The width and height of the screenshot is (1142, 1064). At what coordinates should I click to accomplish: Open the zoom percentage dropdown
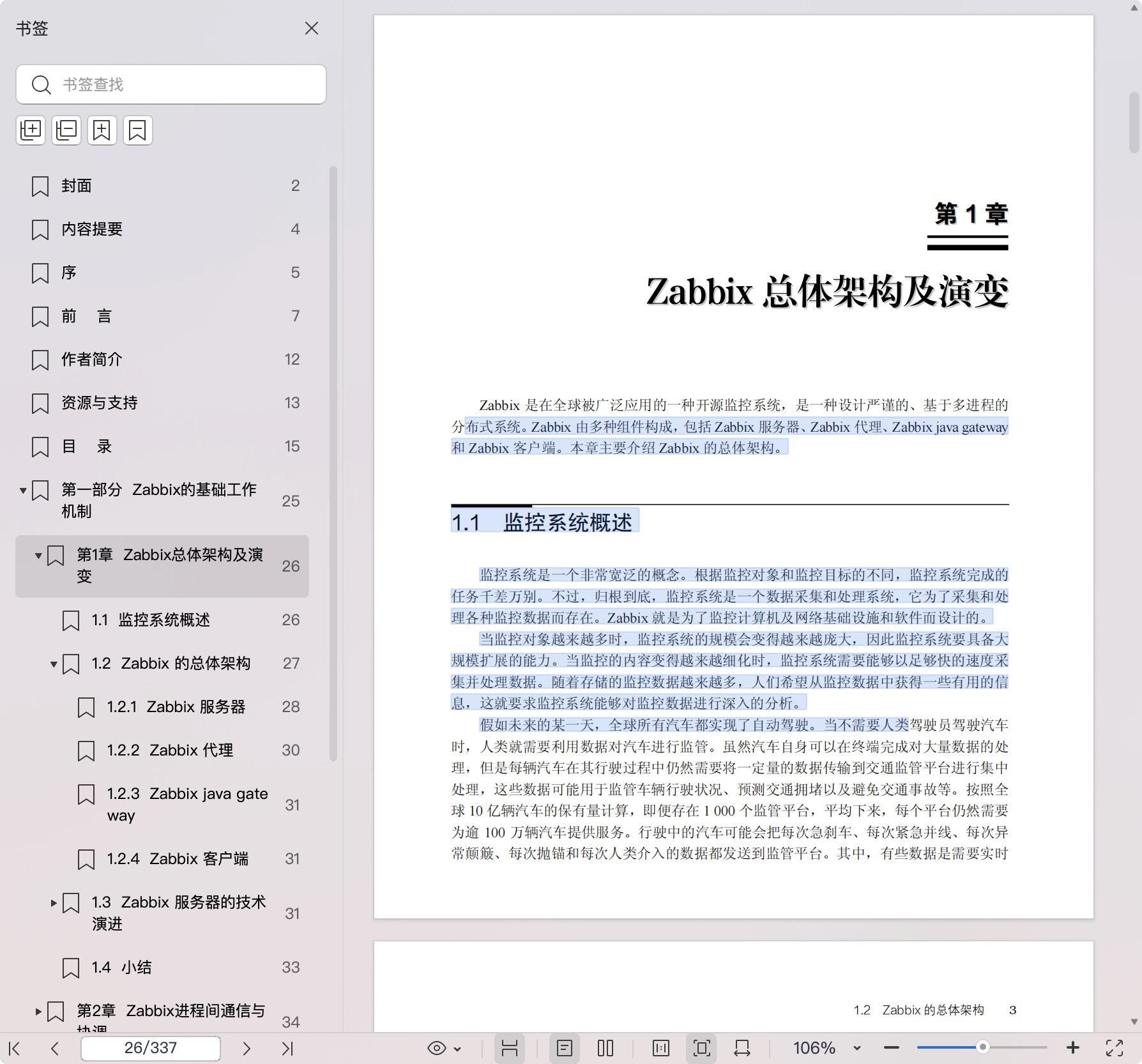[x=857, y=1049]
